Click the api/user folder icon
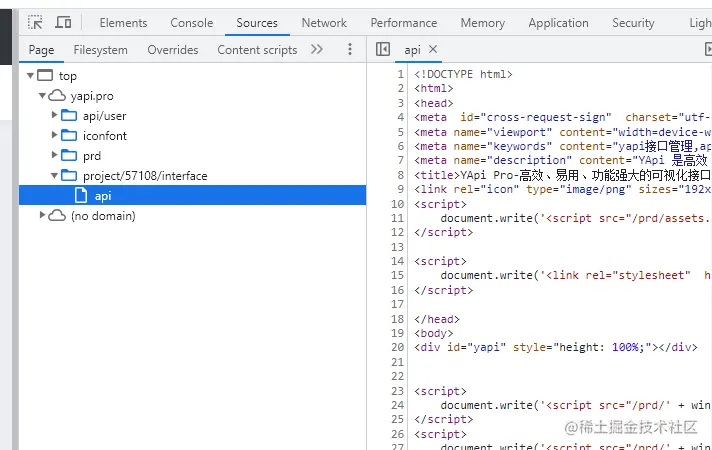This screenshot has height=450, width=712. [x=69, y=115]
